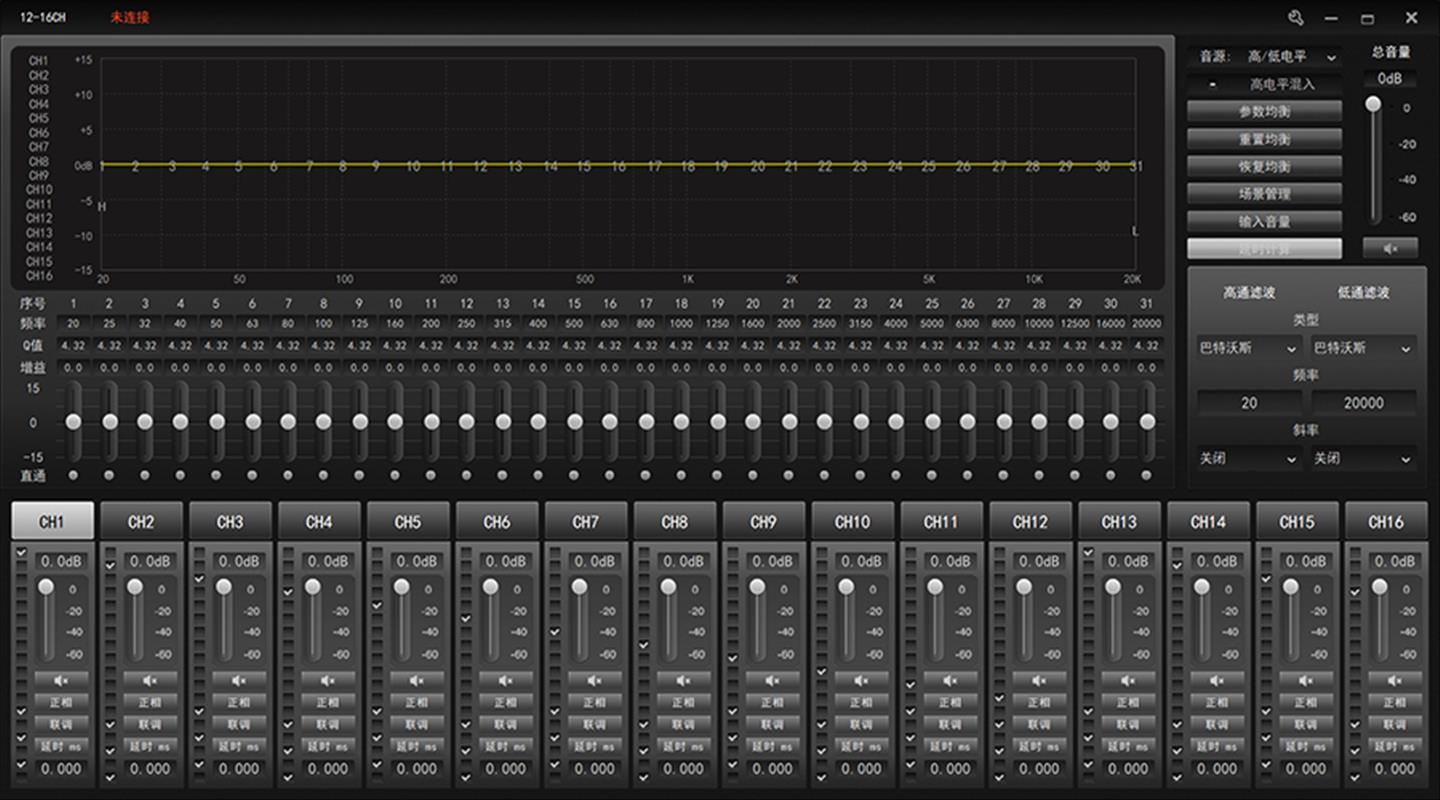
Task: Click the CH3 delay field showing 0.000
Action: 238,769
